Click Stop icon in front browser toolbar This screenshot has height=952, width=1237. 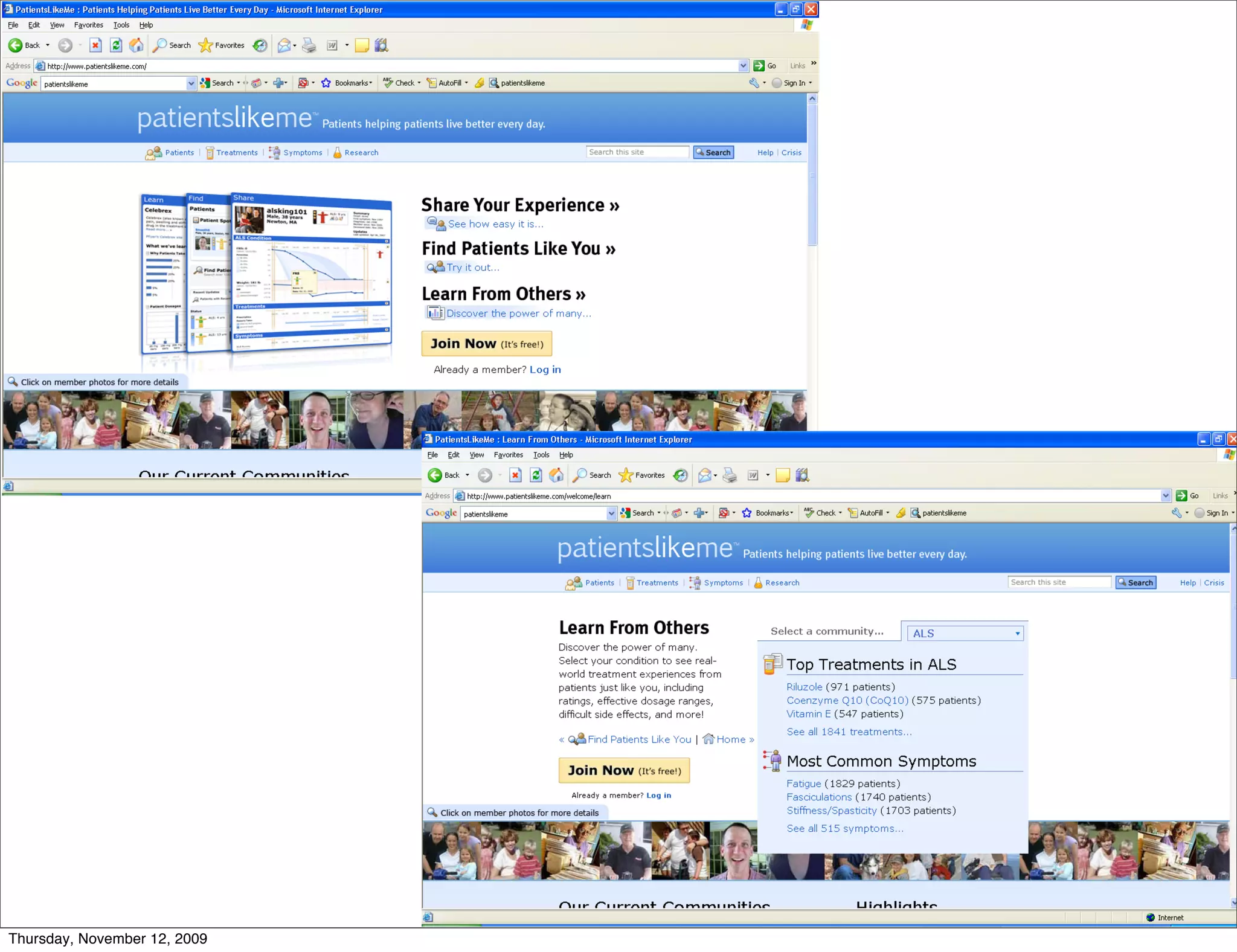tap(515, 475)
